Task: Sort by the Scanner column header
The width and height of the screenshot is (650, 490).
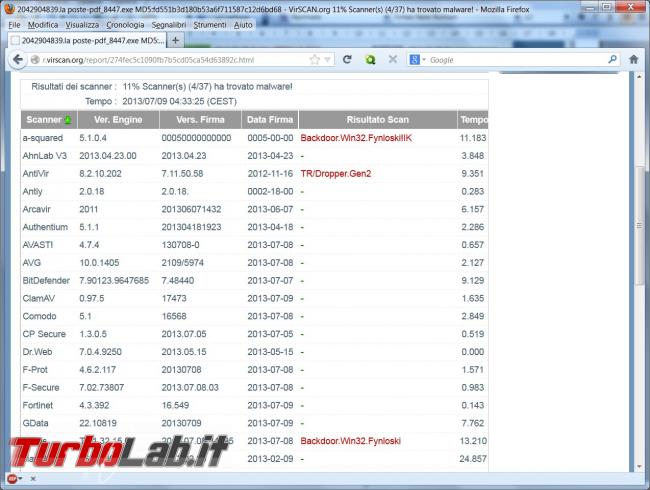Action: coord(49,120)
